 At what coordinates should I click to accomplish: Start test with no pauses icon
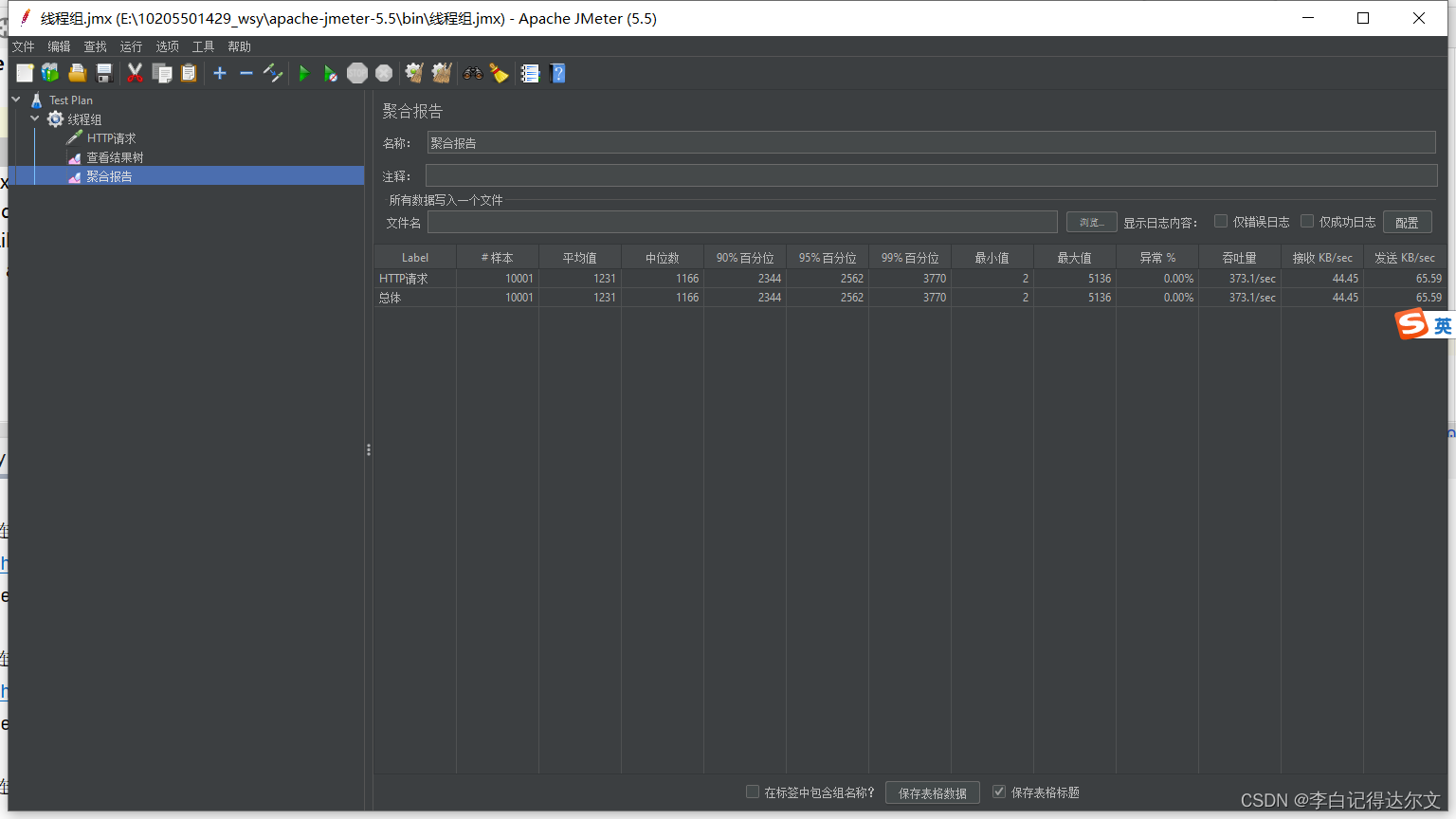[331, 73]
